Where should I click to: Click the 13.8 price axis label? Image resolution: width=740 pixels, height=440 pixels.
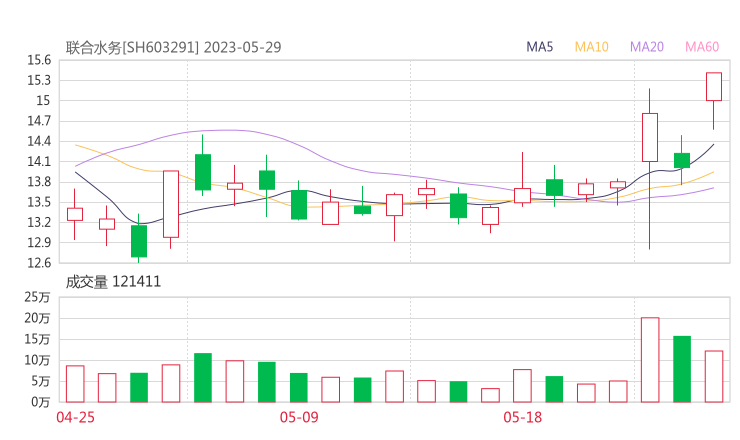pyautogui.click(x=39, y=182)
